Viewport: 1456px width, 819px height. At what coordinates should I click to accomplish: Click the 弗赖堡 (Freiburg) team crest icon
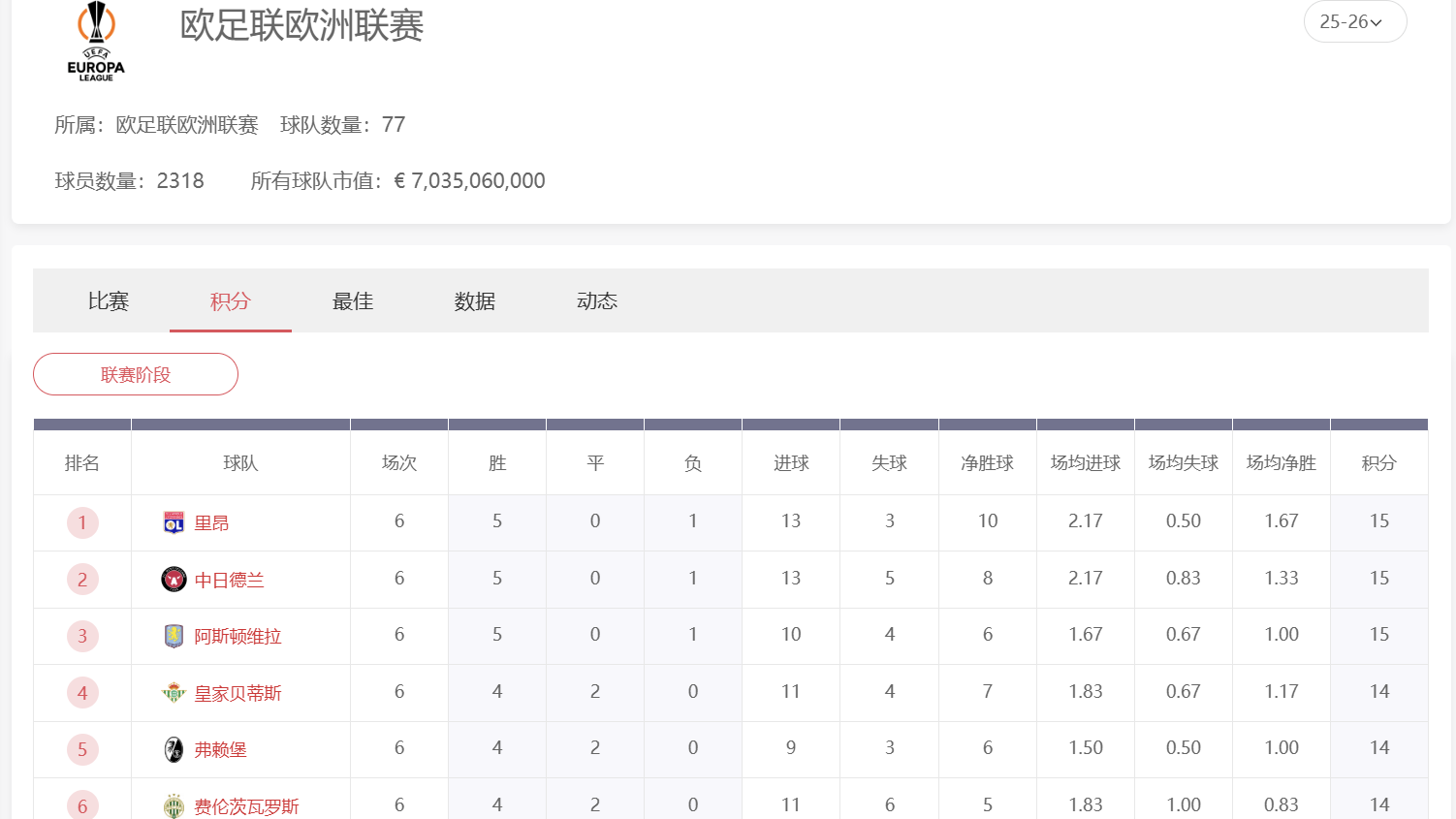pyautogui.click(x=174, y=749)
